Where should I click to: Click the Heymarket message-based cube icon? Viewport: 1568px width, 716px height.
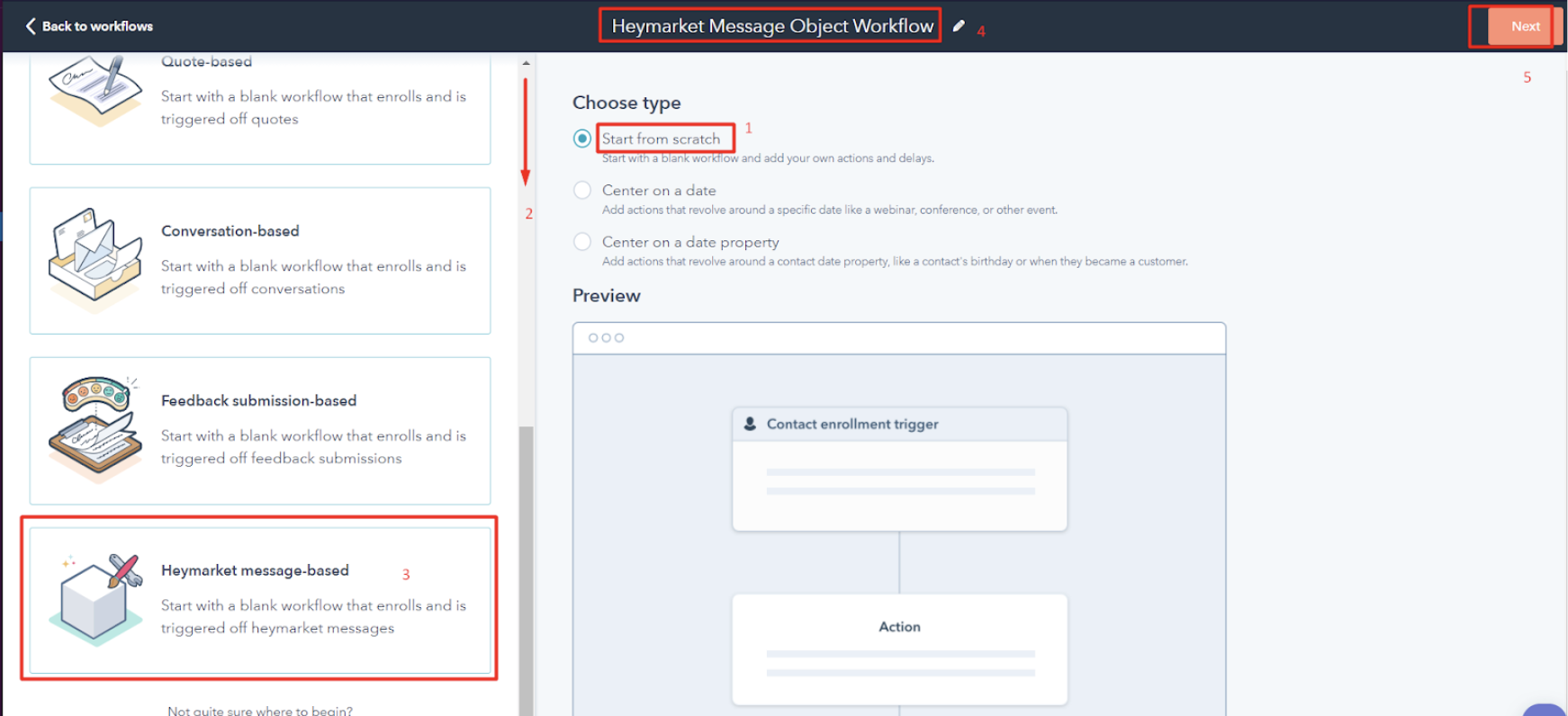(x=95, y=599)
